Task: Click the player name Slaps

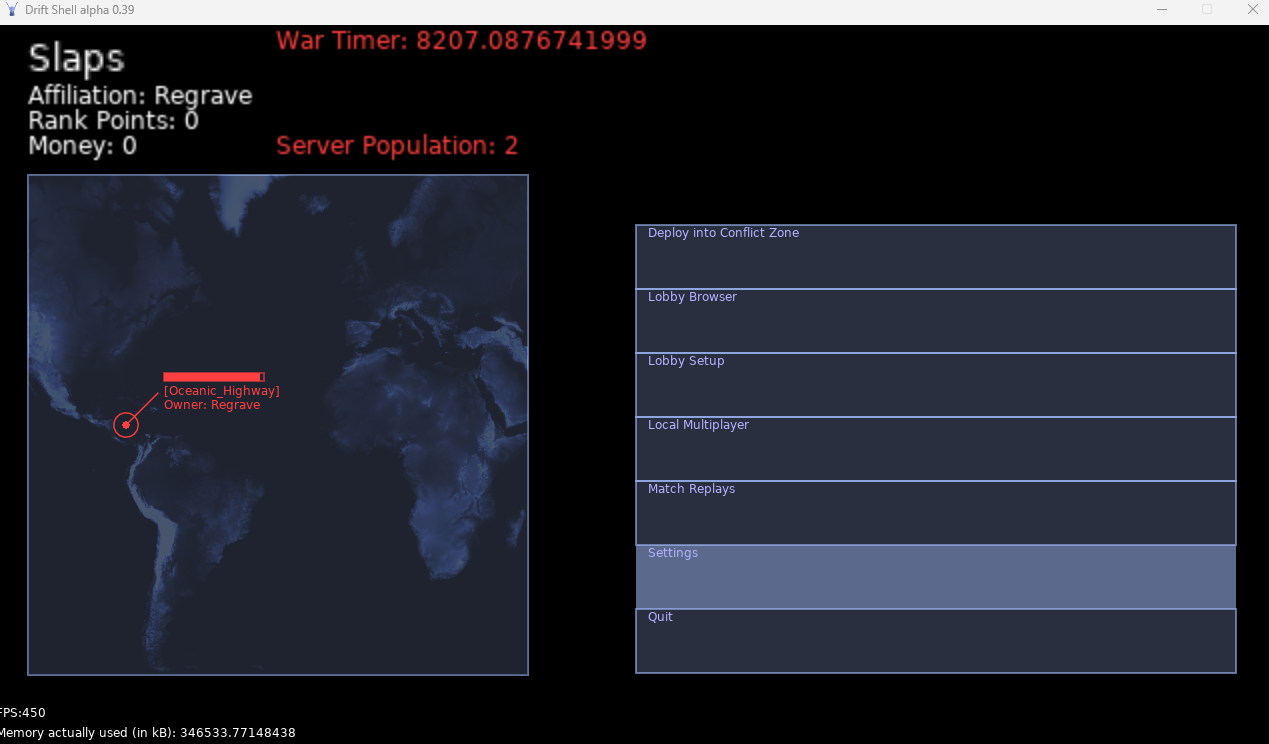Action: point(76,59)
